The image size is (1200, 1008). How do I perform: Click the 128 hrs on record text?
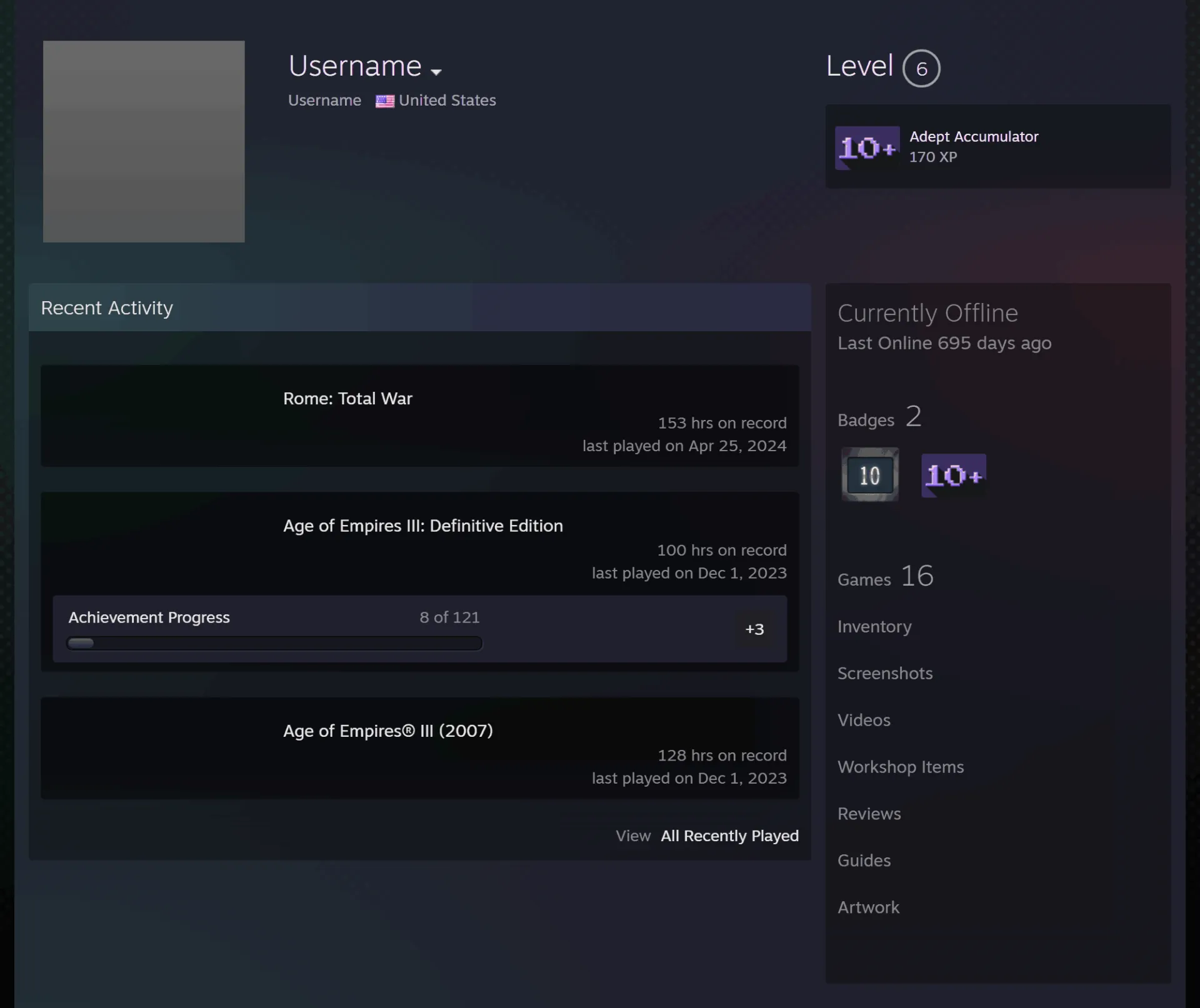point(722,756)
